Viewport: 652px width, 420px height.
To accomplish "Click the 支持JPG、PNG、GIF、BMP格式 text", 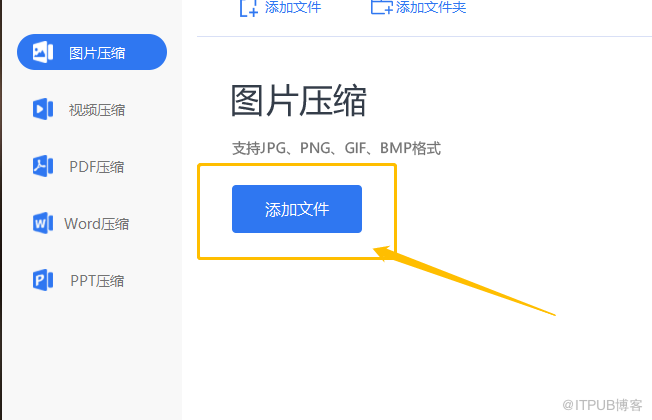I will tap(336, 148).
